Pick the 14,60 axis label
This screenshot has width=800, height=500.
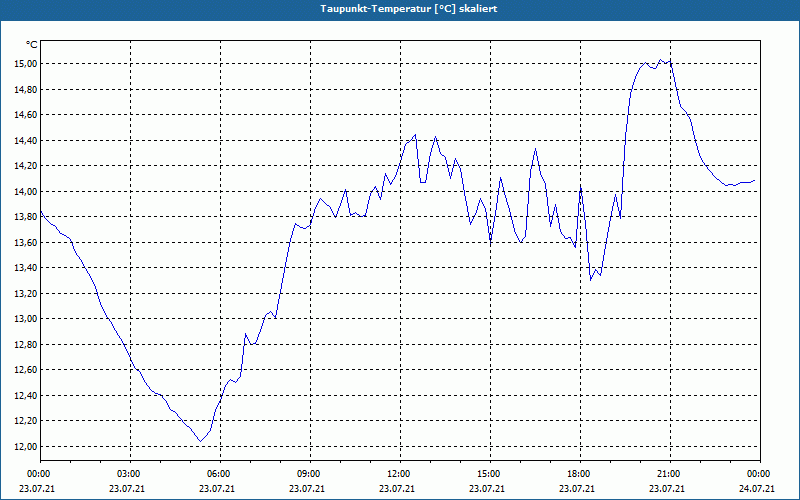(x=27, y=115)
